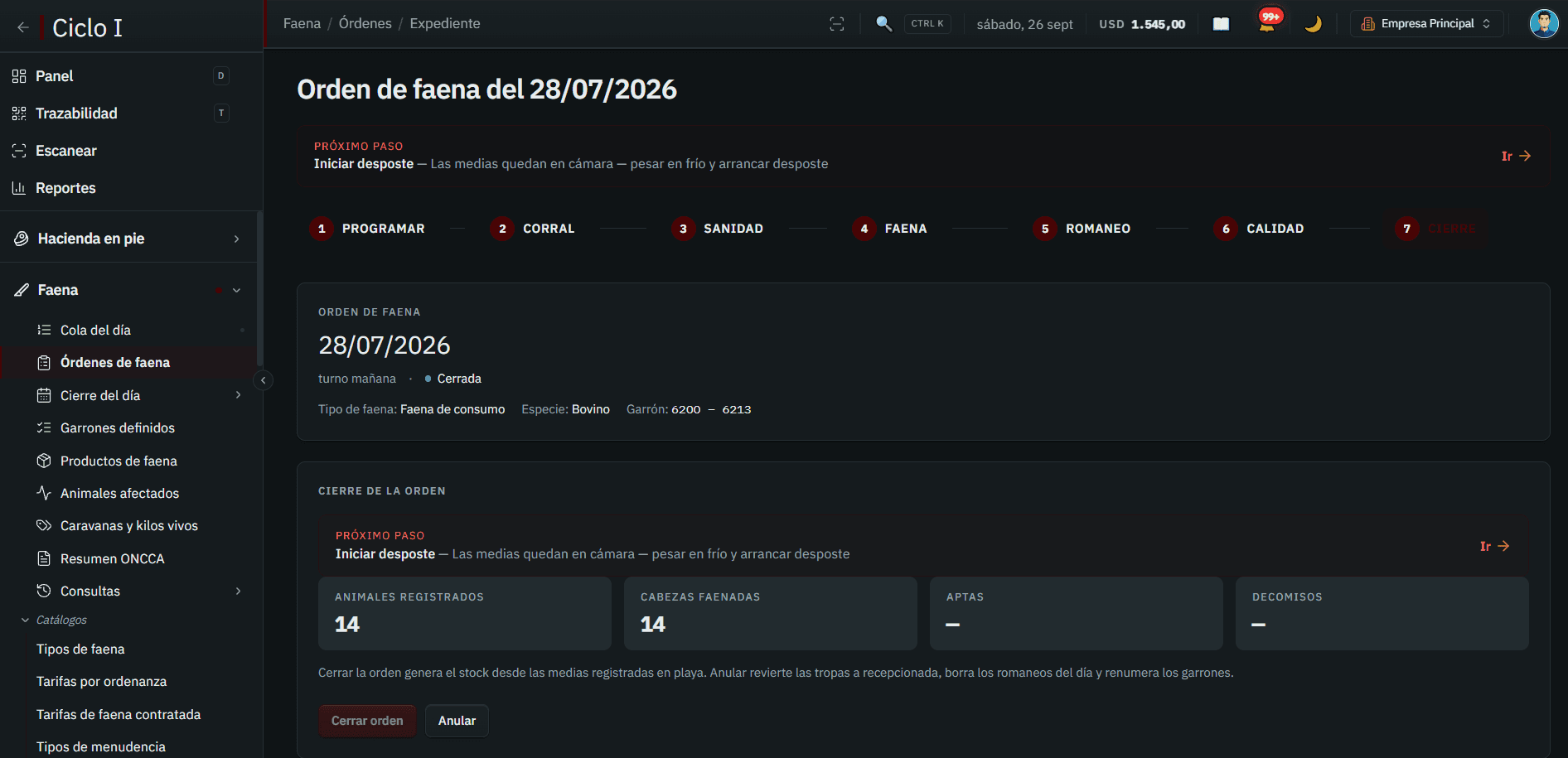Open the Empresa Principal company selector
The image size is (1568, 758).
point(1426,23)
